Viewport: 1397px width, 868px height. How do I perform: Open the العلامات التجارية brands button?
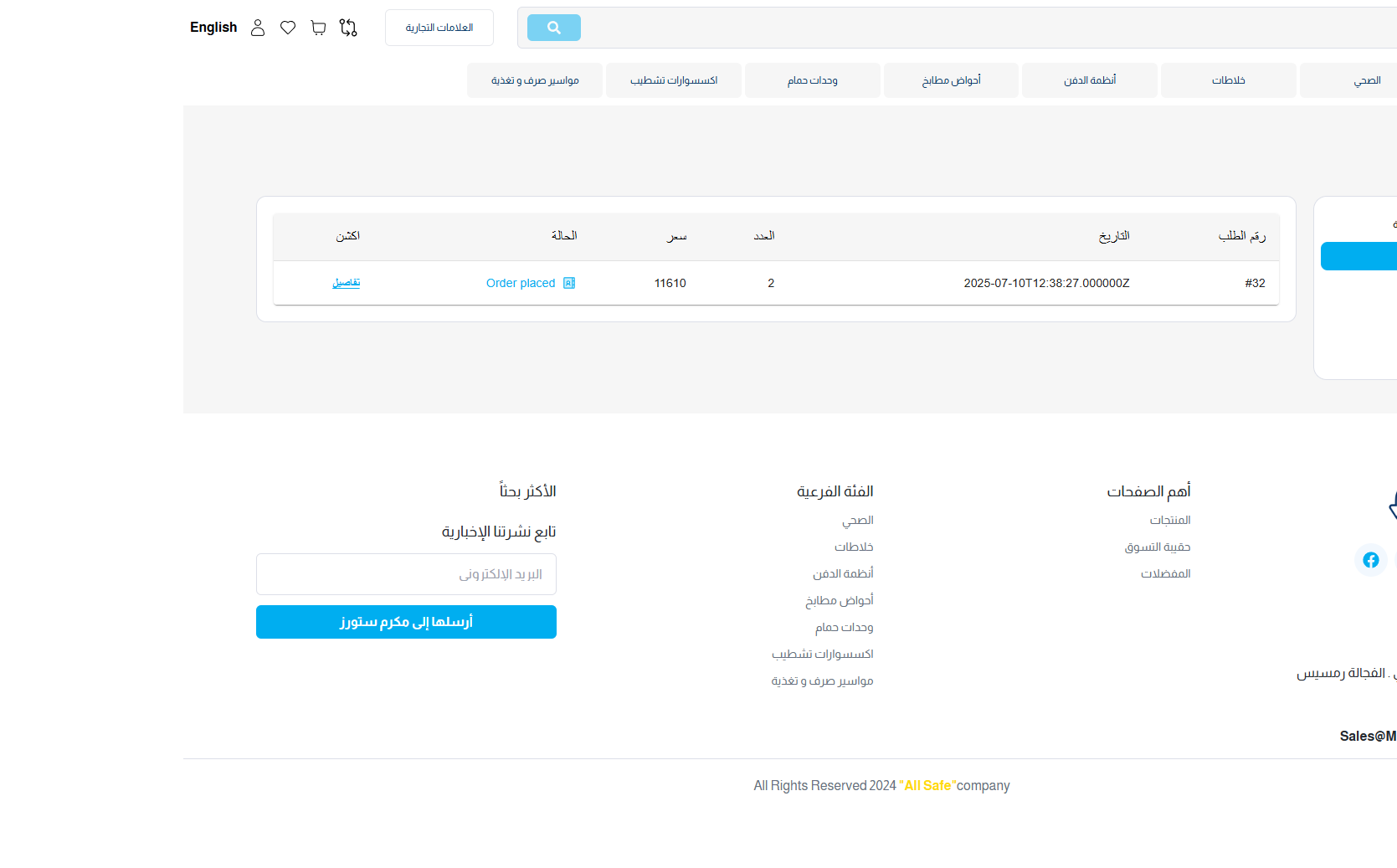[439, 28]
